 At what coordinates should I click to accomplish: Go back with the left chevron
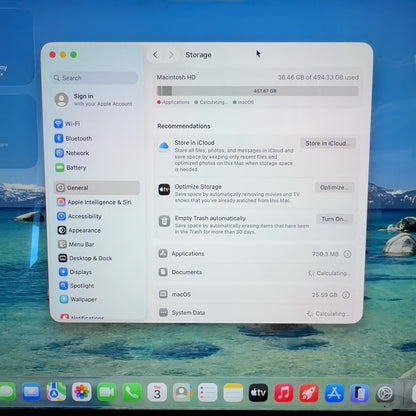click(155, 55)
